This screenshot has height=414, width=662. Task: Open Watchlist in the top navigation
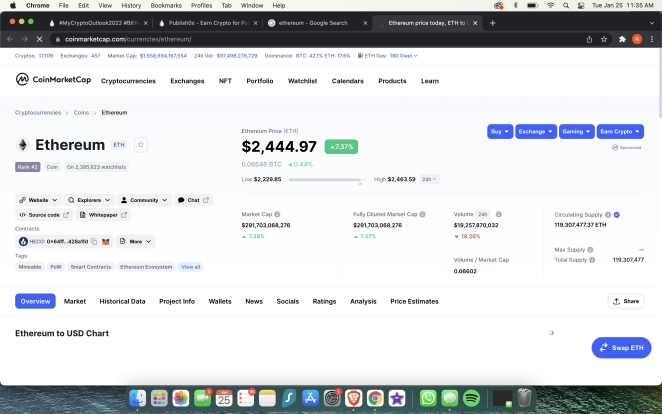(302, 81)
